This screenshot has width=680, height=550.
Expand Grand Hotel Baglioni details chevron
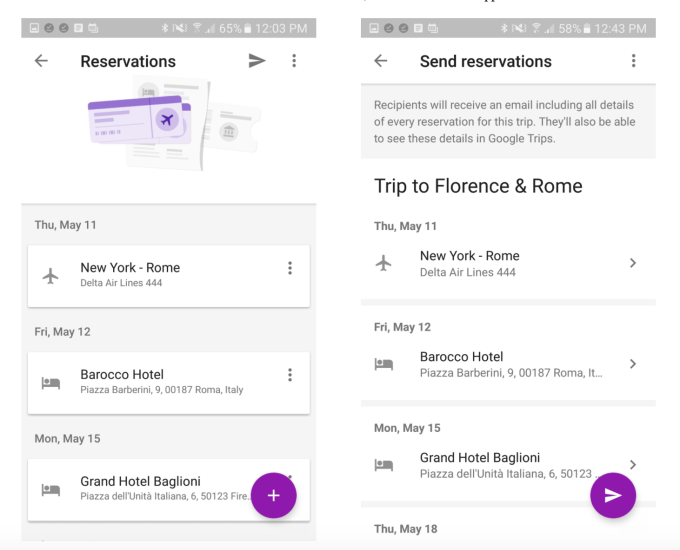(633, 464)
